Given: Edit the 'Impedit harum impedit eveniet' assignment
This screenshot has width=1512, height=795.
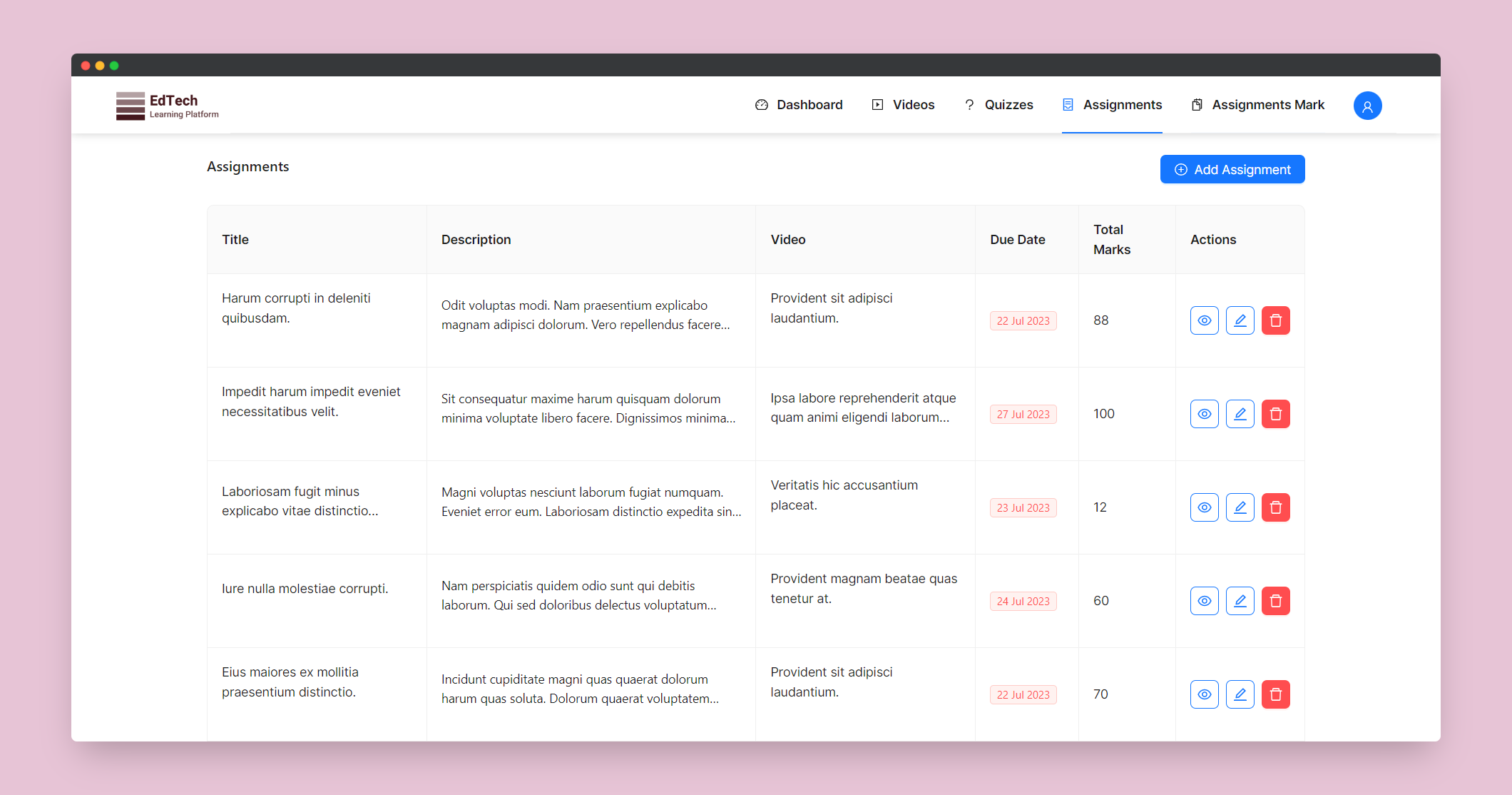Looking at the screenshot, I should (1240, 414).
